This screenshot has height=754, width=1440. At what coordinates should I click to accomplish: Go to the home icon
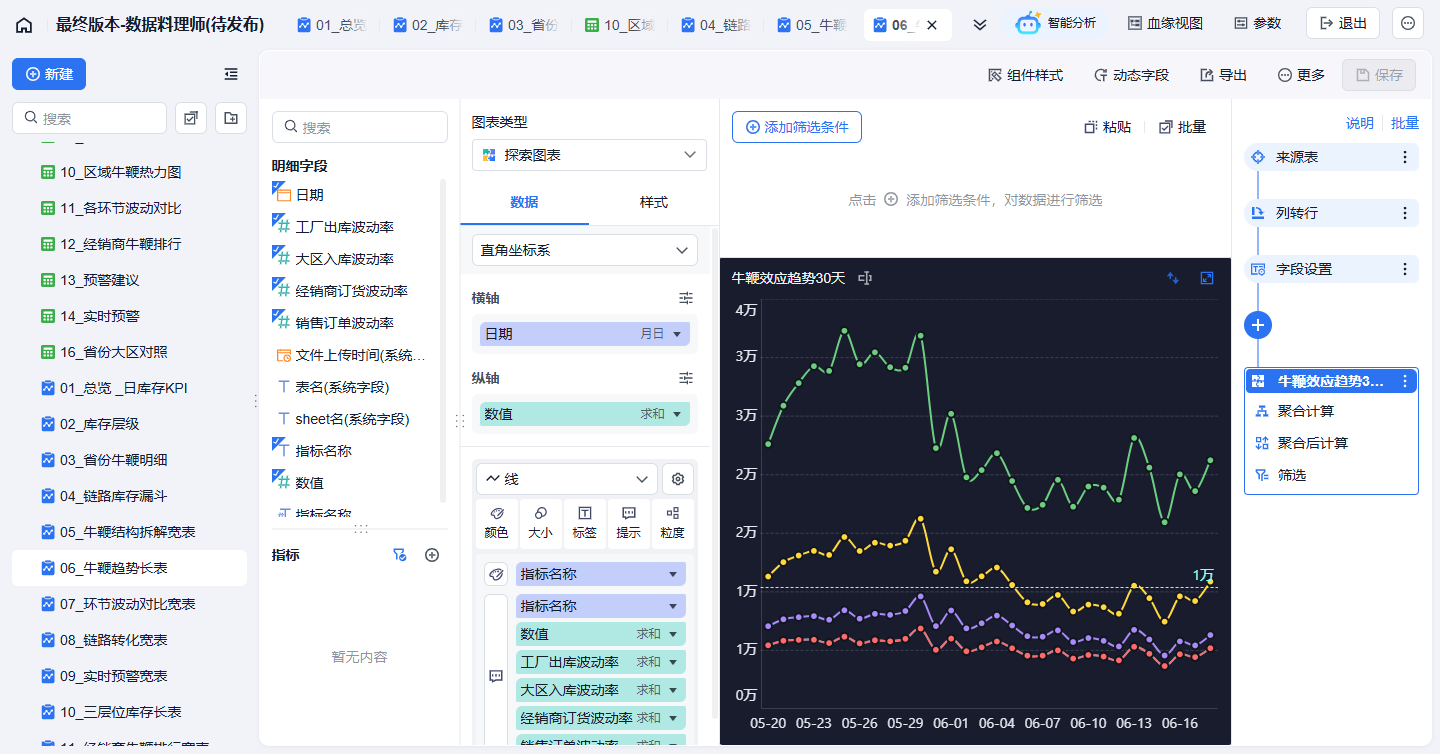(24, 25)
